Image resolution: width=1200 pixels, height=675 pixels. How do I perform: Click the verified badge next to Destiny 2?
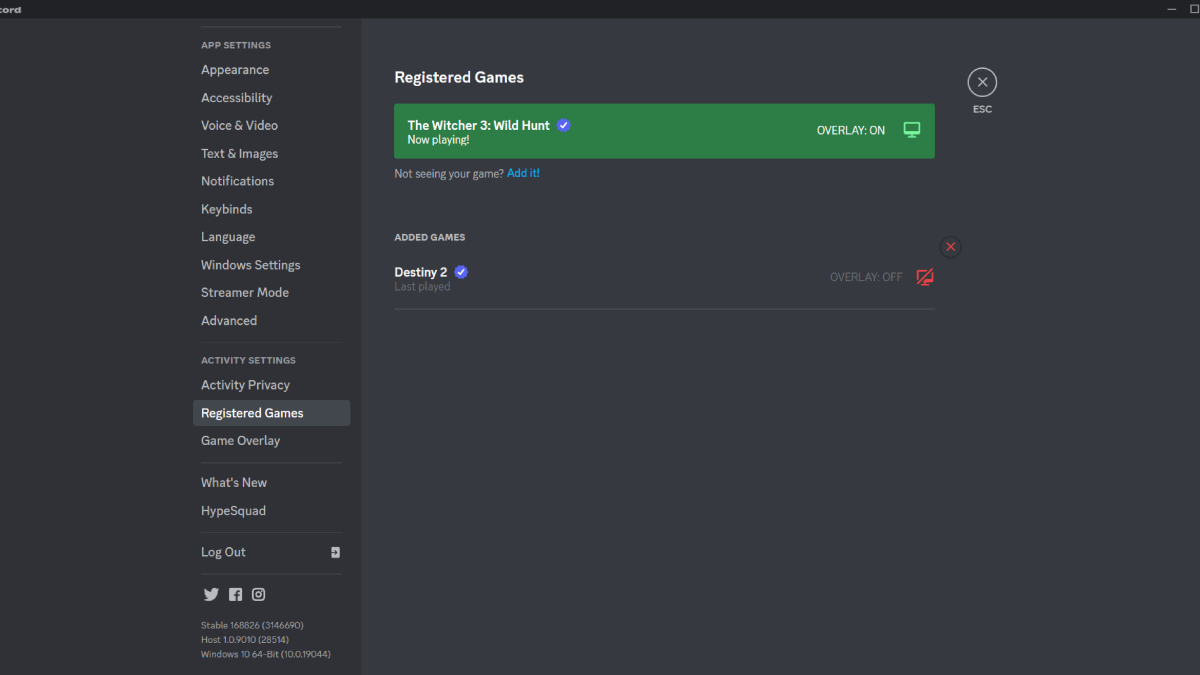click(461, 271)
